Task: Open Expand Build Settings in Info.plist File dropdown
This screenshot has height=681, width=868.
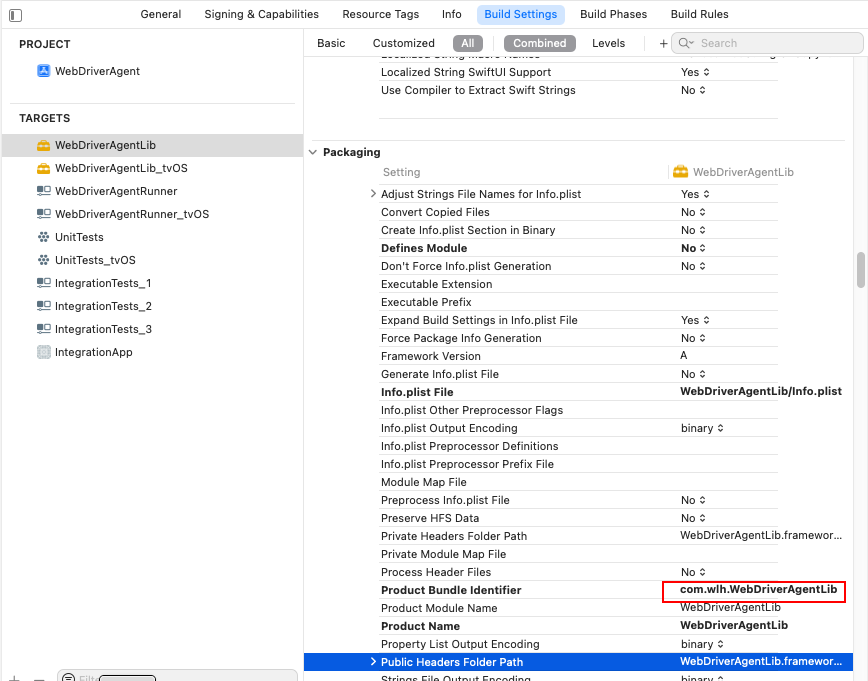Action: 695,320
